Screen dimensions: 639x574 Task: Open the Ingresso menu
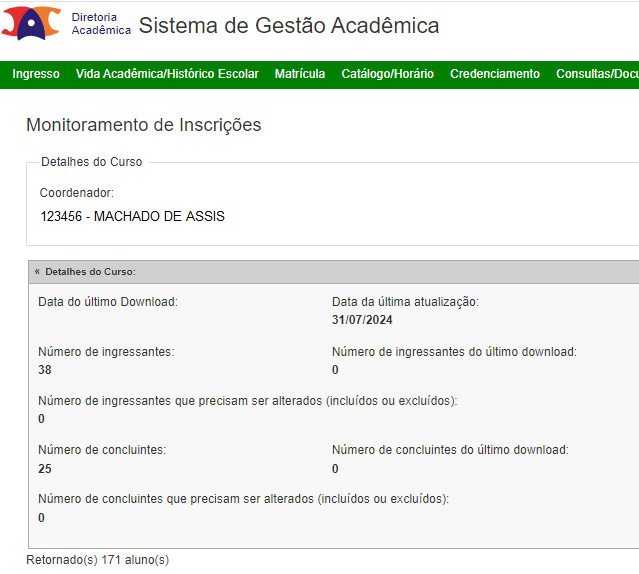coord(36,74)
